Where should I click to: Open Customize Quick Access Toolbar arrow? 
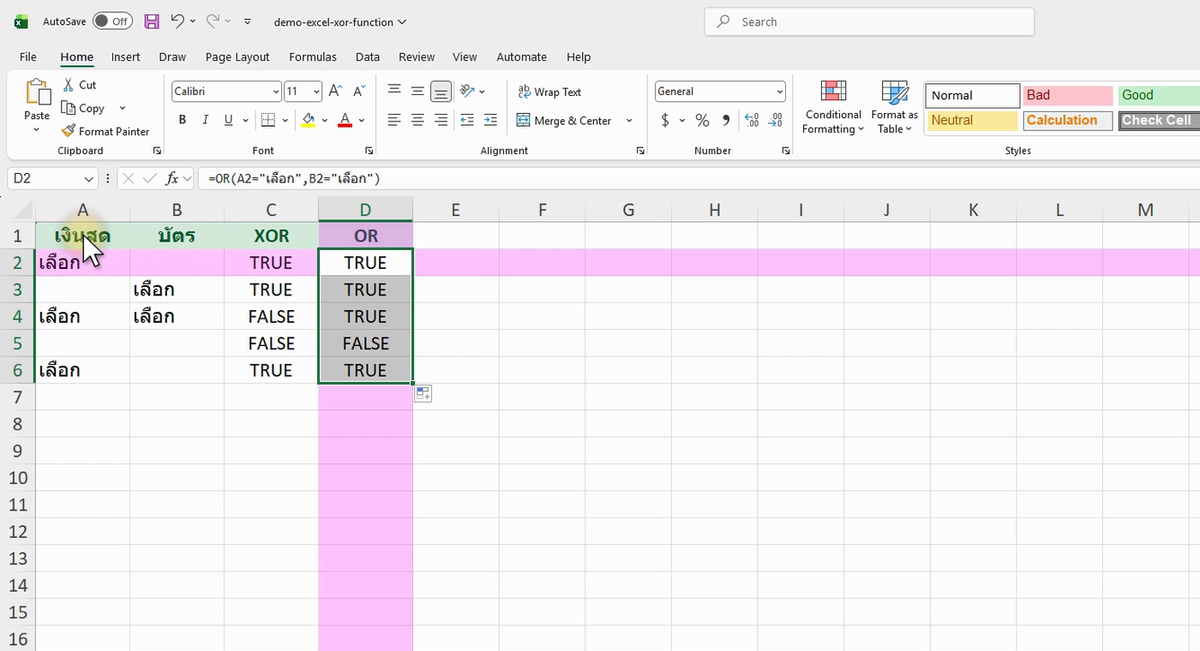pyautogui.click(x=248, y=21)
